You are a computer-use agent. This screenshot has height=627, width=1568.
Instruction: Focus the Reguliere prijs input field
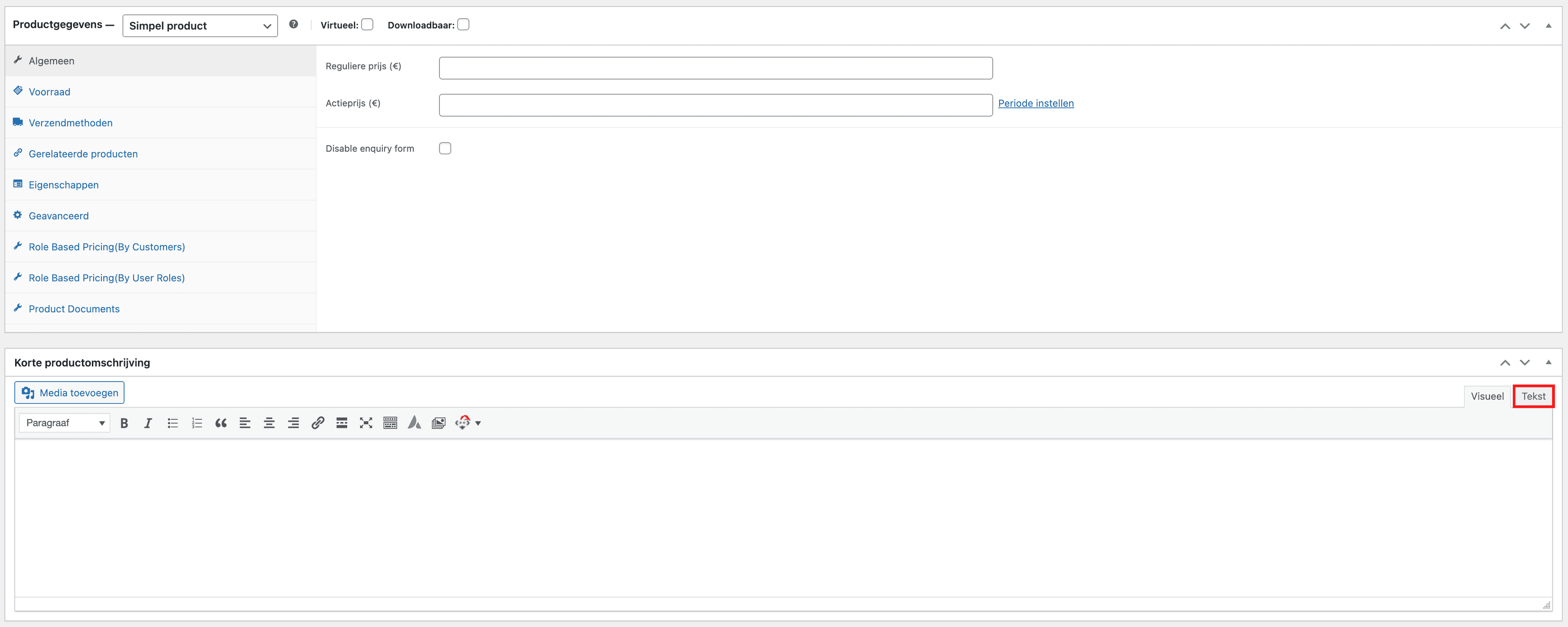[x=715, y=68]
